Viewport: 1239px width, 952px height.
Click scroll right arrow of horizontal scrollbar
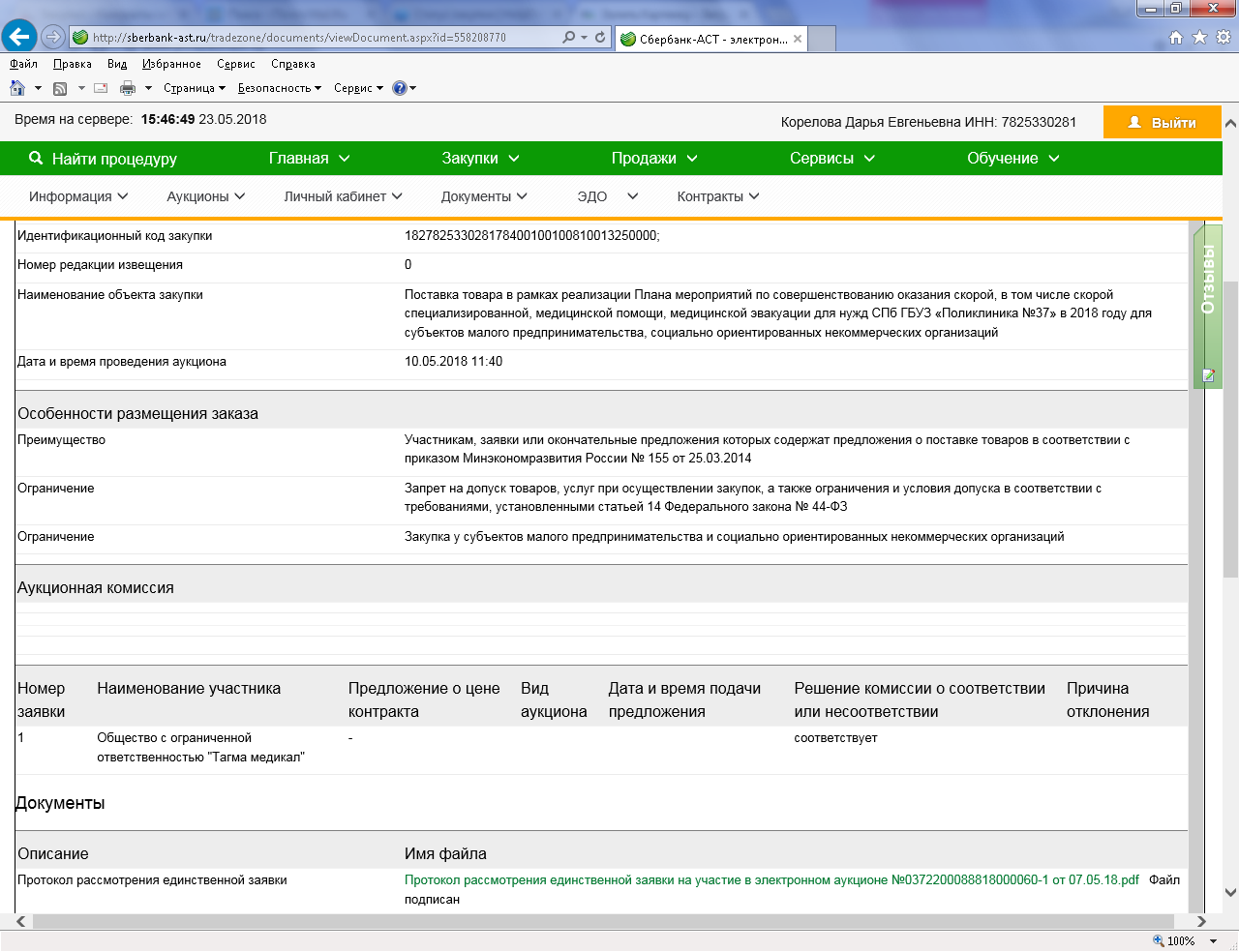tap(1200, 921)
